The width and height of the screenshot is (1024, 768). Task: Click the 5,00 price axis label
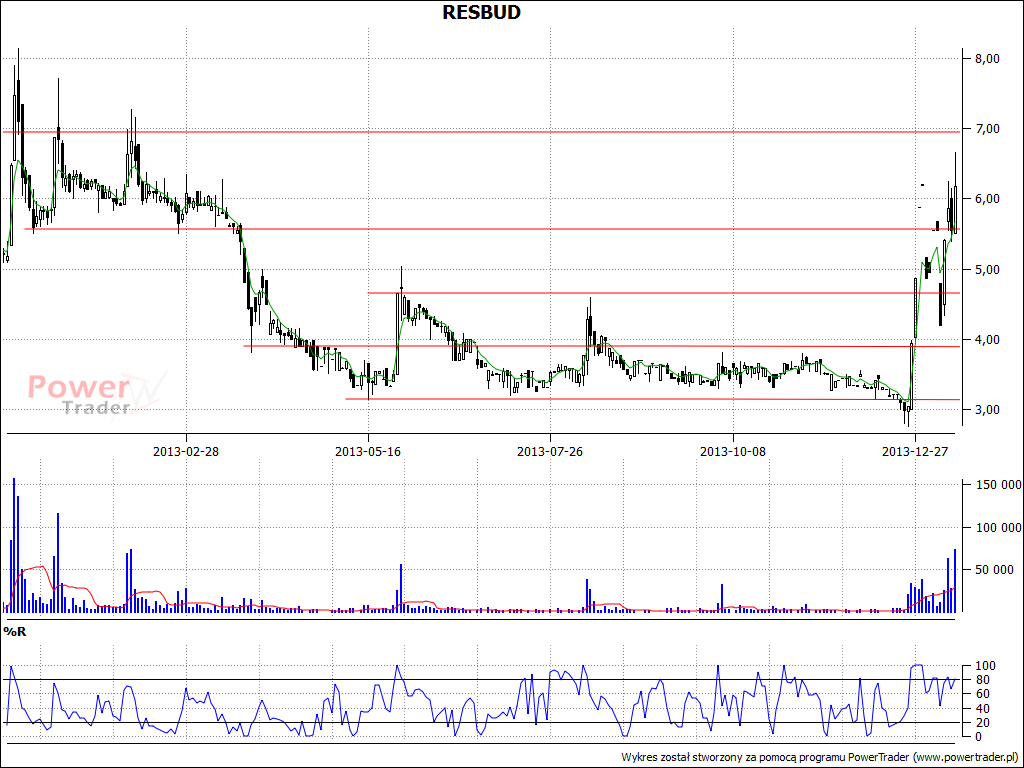987,270
